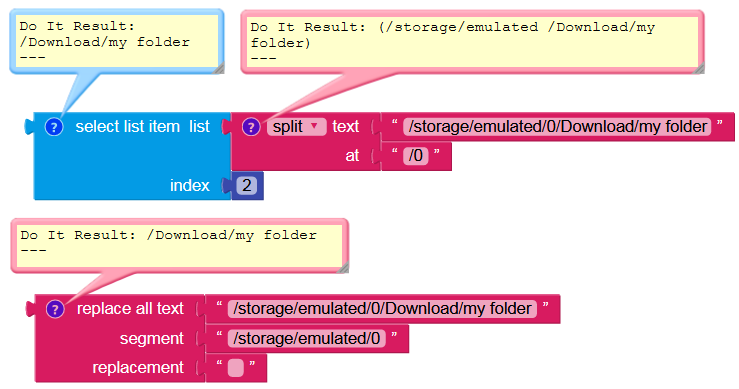This screenshot has height=389, width=739.
Task: Click comment text '(/storage/emulated /Download/my folder)'
Action: (x=452, y=35)
